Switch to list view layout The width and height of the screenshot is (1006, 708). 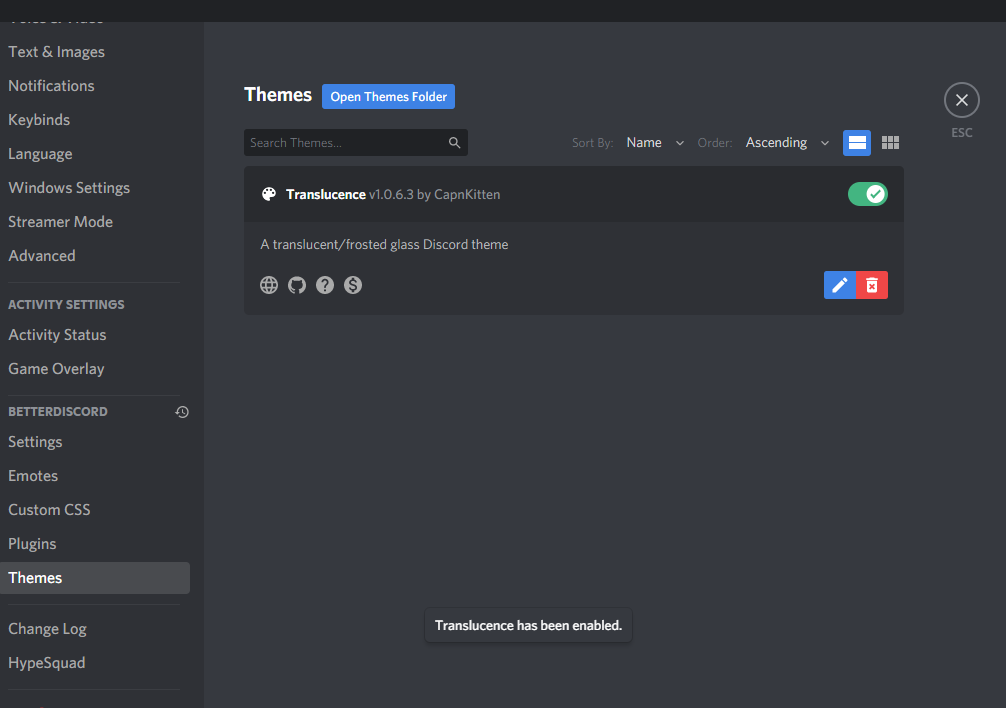(x=857, y=142)
